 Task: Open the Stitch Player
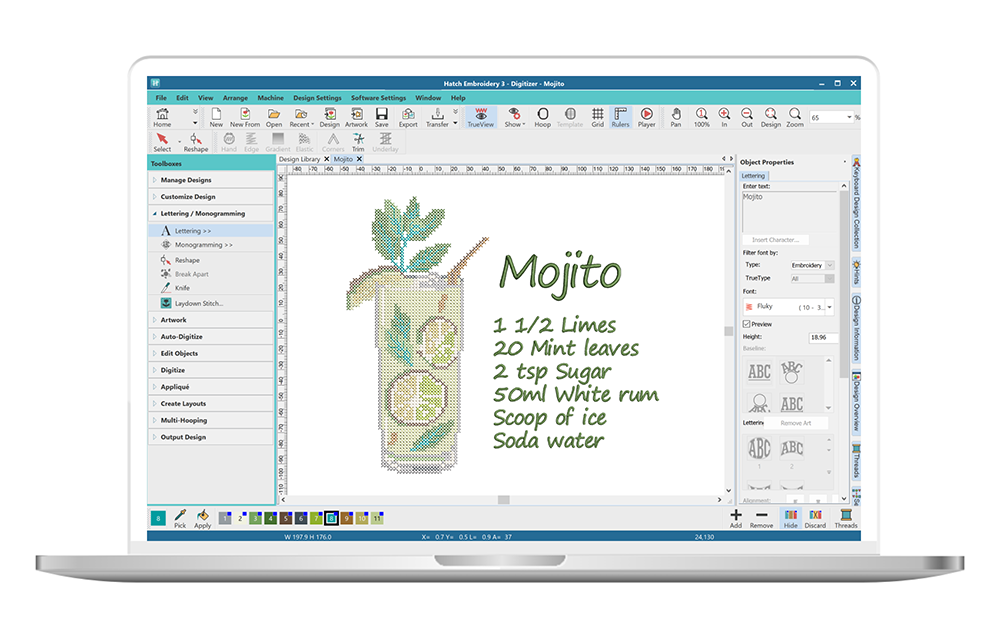coord(647,116)
